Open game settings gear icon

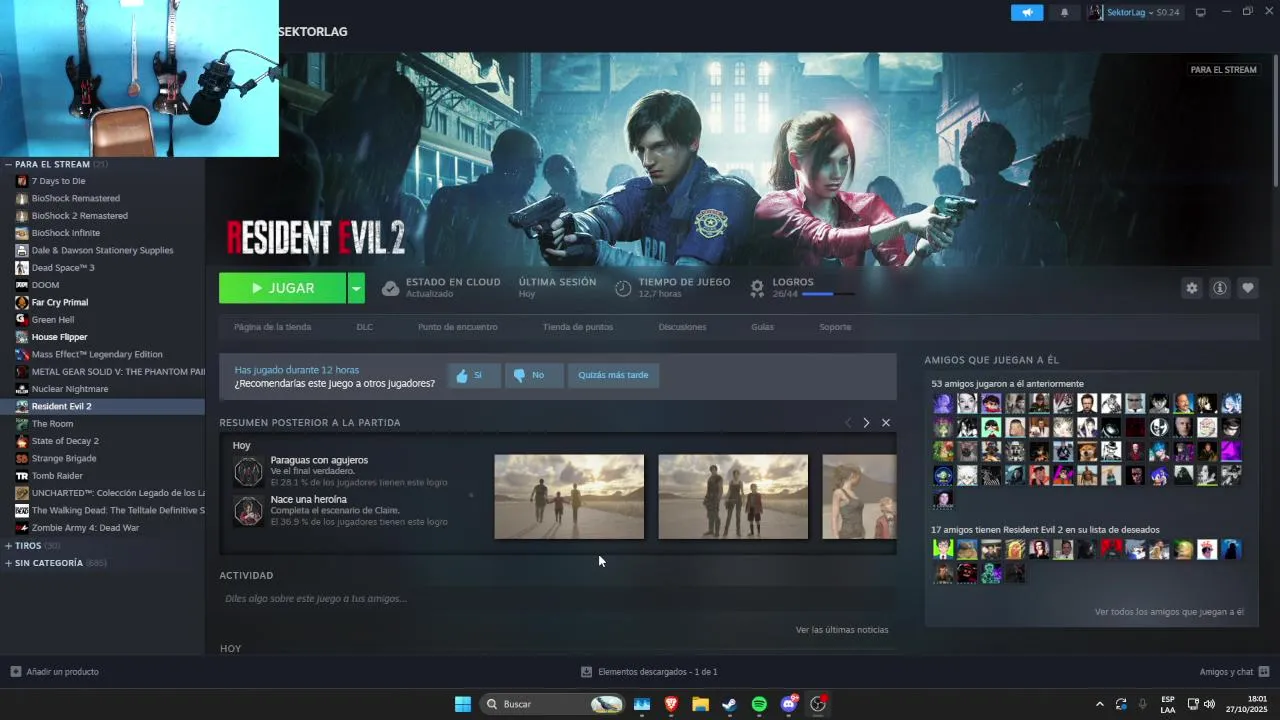pos(1191,288)
